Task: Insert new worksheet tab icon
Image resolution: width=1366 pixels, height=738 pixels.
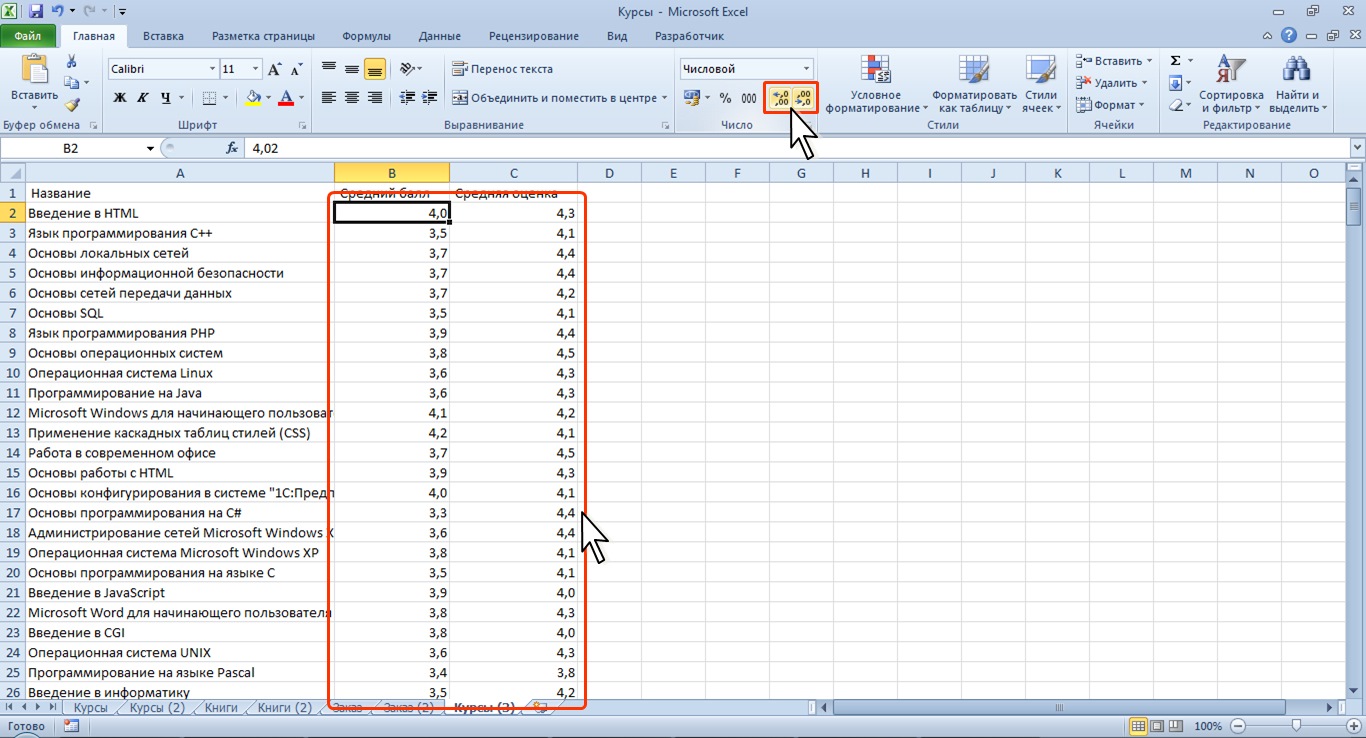Action: 541,707
